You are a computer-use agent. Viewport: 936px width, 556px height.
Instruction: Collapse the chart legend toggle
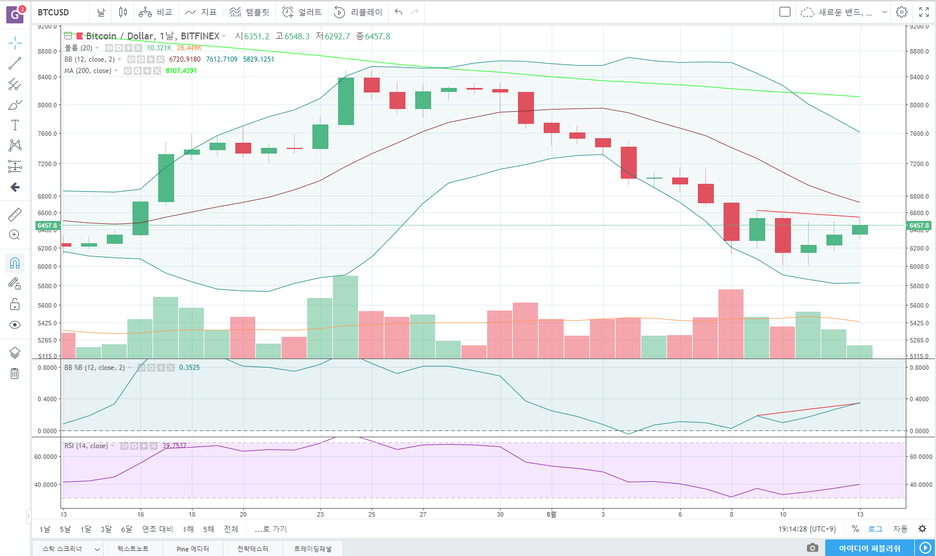[68, 36]
